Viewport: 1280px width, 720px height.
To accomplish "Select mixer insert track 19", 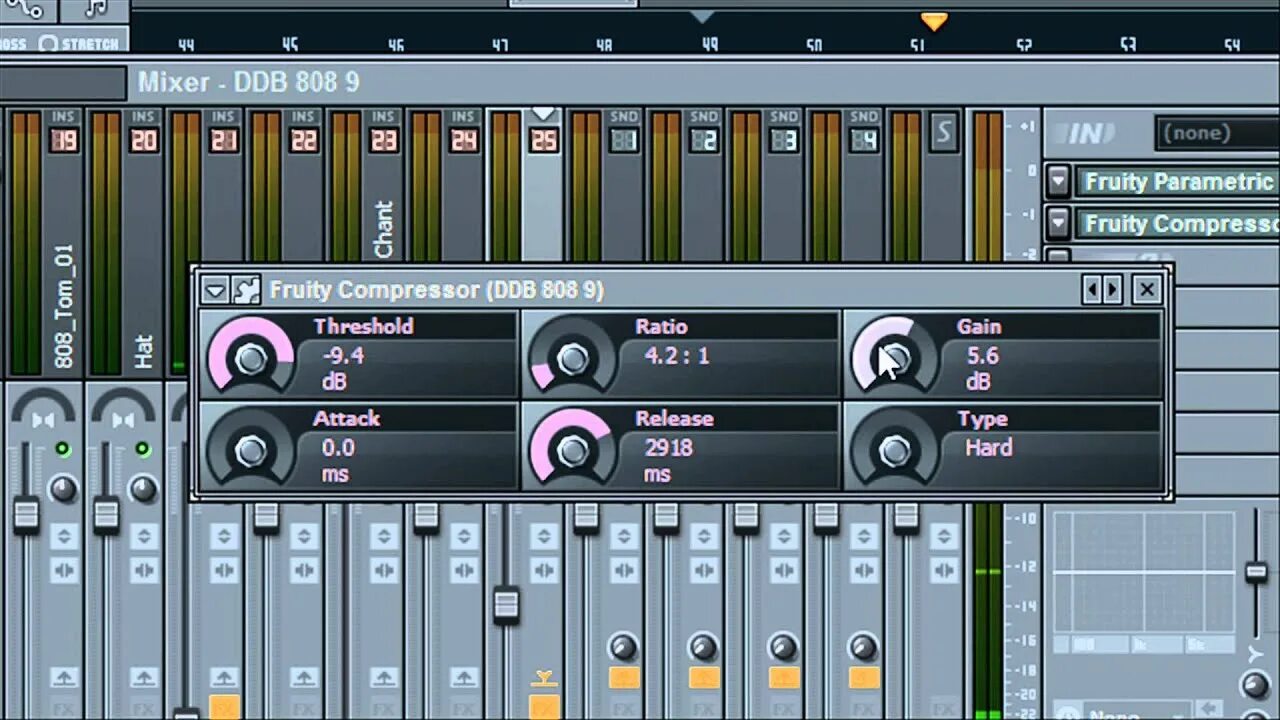I will (63, 141).
